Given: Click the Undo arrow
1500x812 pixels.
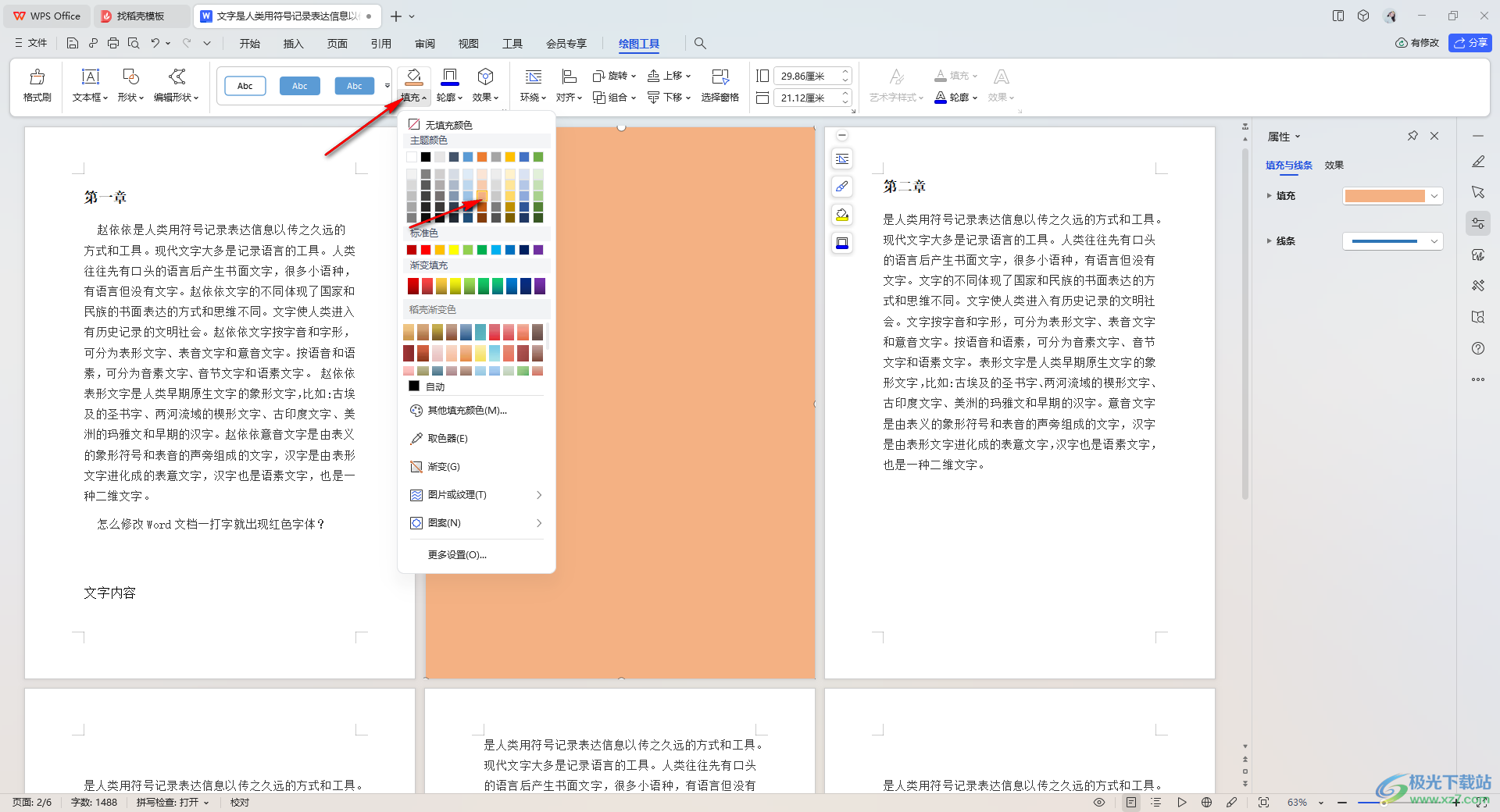Looking at the screenshot, I should tap(155, 44).
